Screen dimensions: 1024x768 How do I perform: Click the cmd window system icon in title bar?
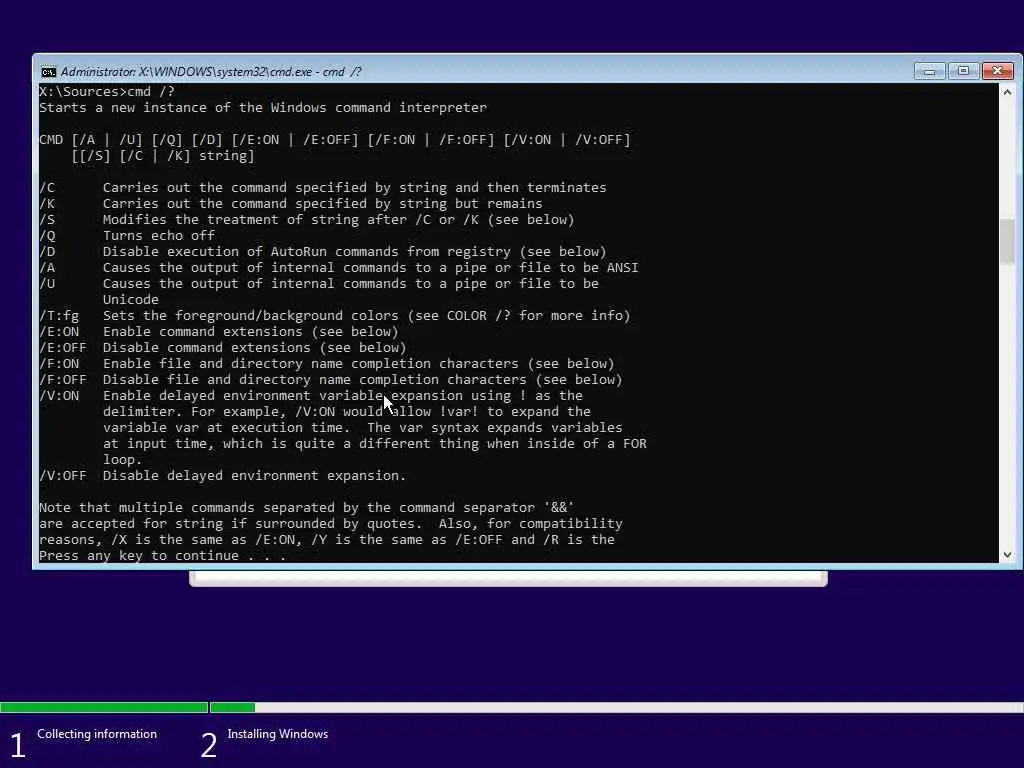(48, 72)
